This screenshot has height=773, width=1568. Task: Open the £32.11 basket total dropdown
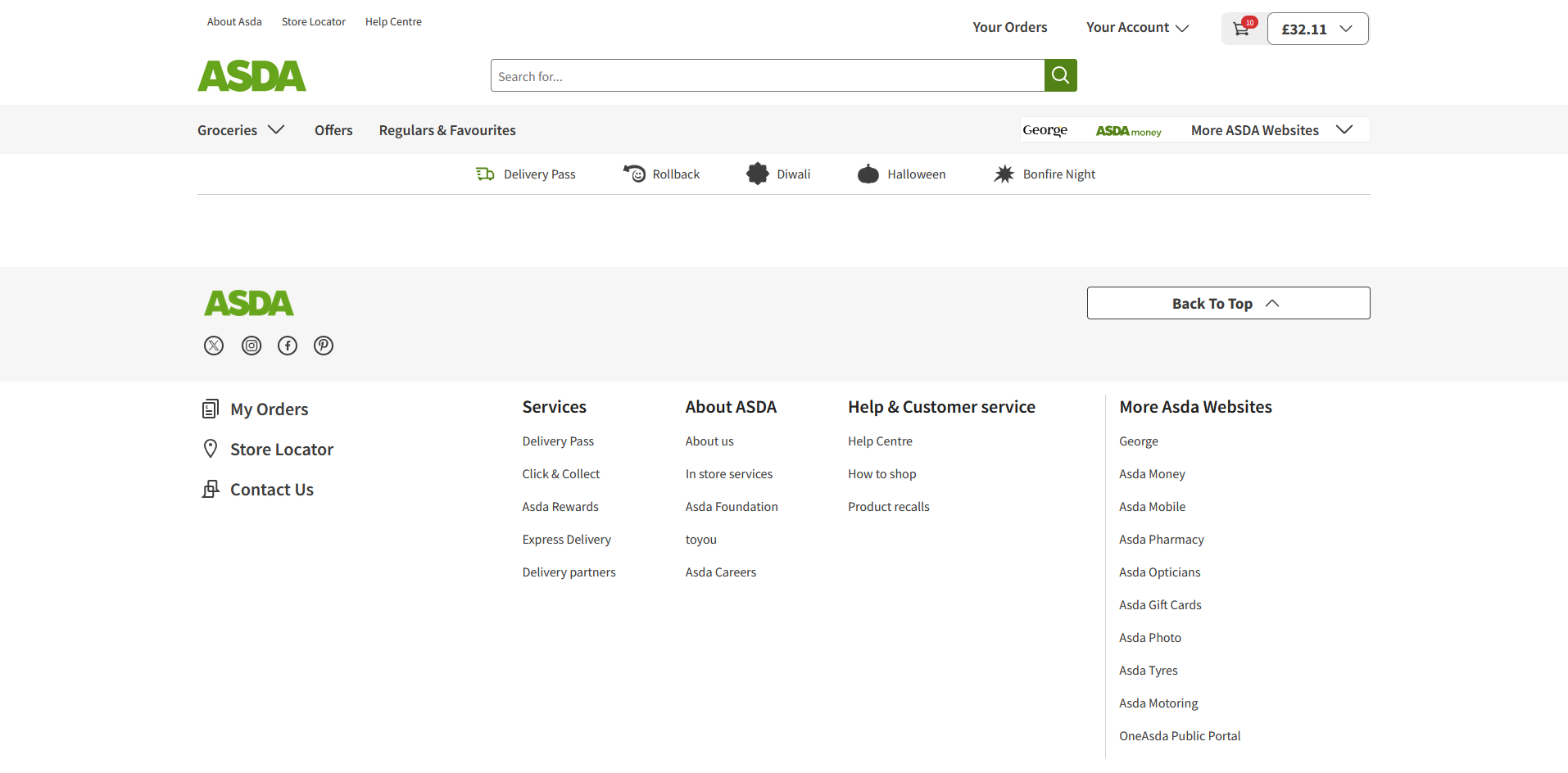[1316, 29]
